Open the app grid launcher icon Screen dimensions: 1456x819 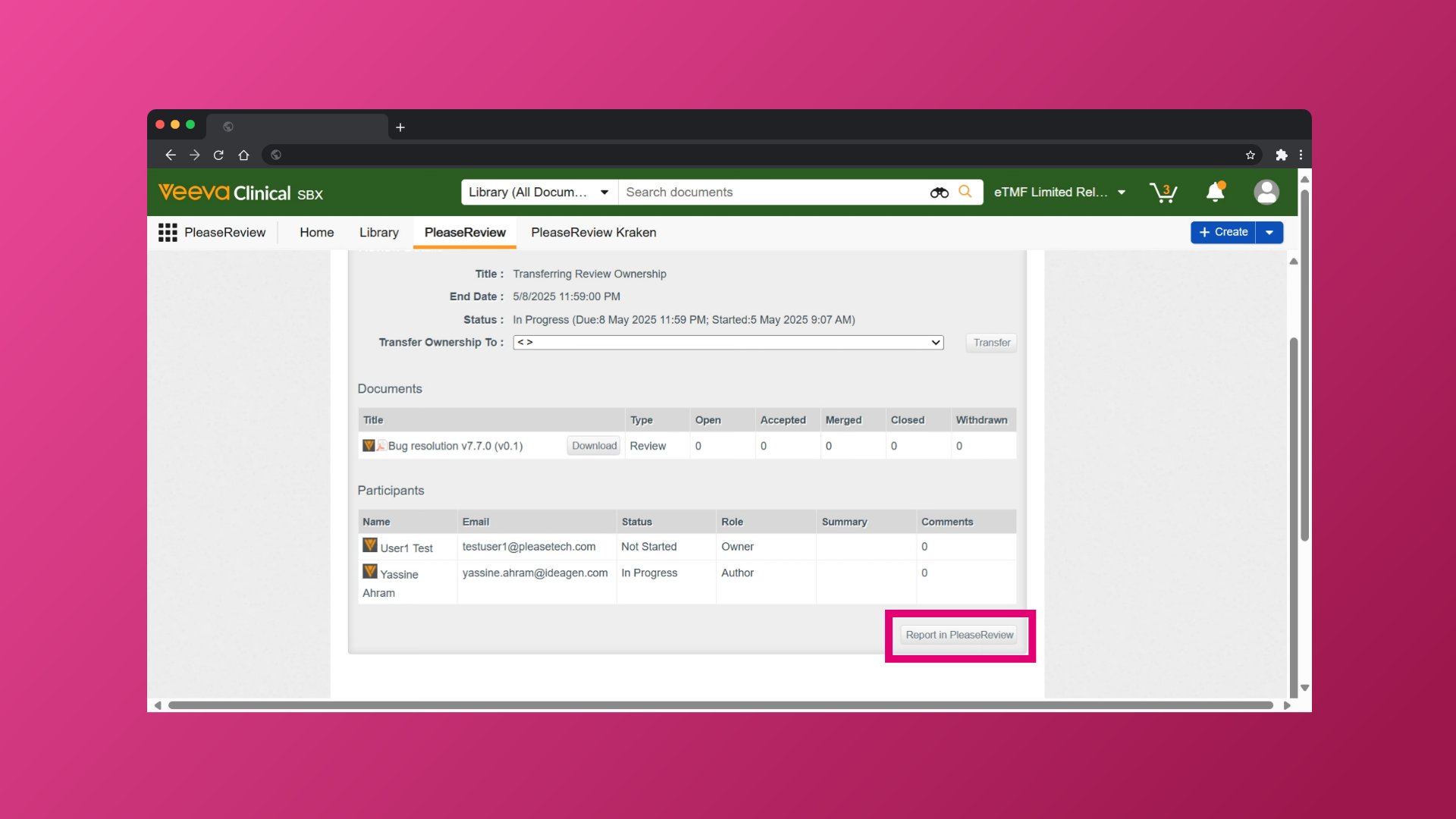[168, 232]
